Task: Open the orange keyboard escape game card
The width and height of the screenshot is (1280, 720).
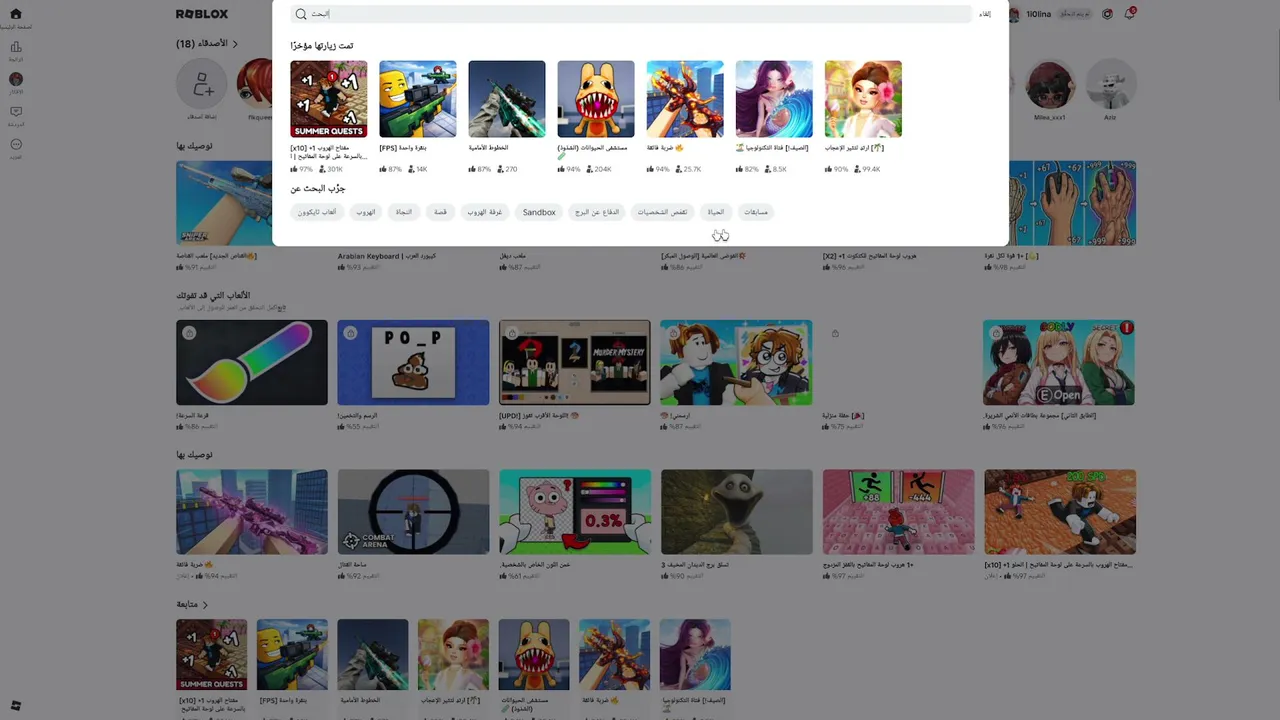Action: click(1060, 512)
